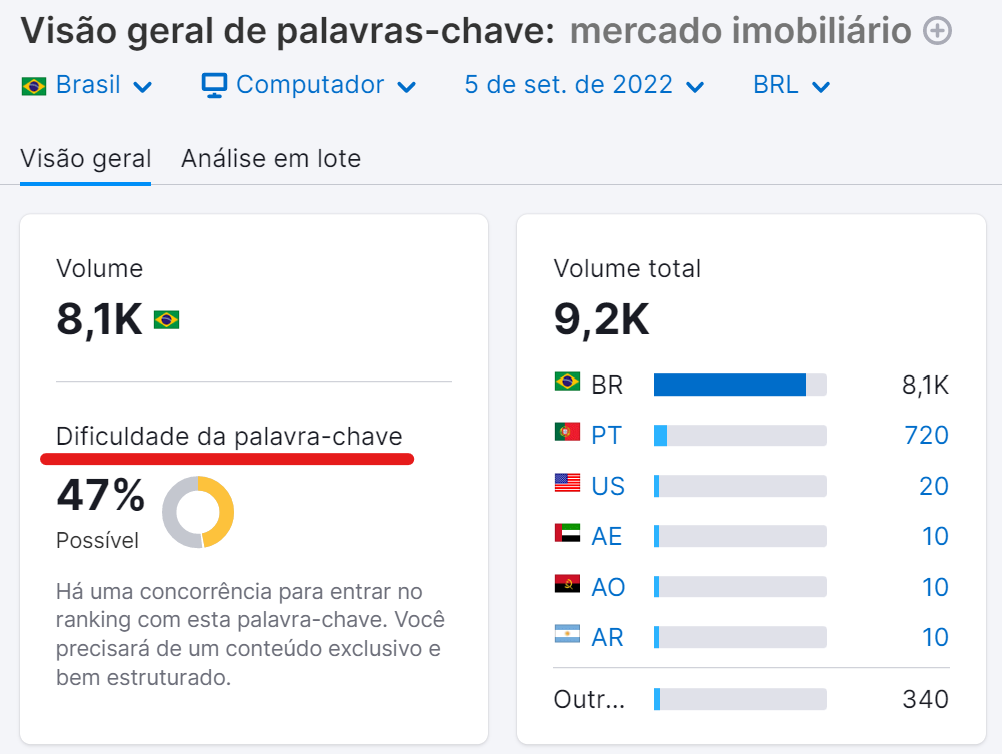The height and width of the screenshot is (754, 1002).
Task: Click the keyword difficulty donut chart
Action: (x=199, y=512)
